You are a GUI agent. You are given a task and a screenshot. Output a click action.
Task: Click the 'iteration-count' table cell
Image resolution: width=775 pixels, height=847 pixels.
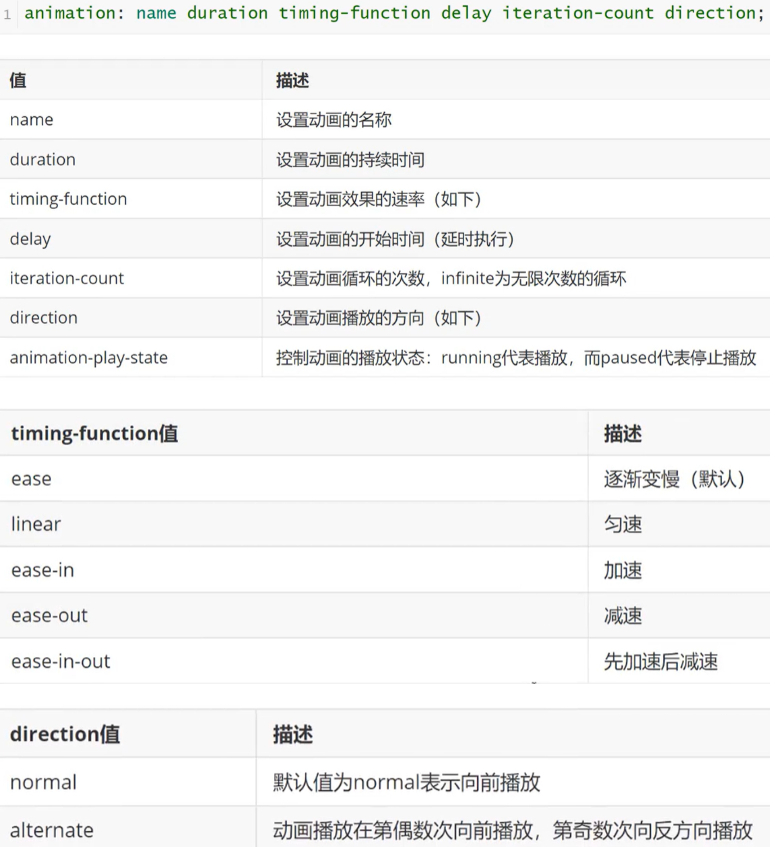click(x=67, y=278)
